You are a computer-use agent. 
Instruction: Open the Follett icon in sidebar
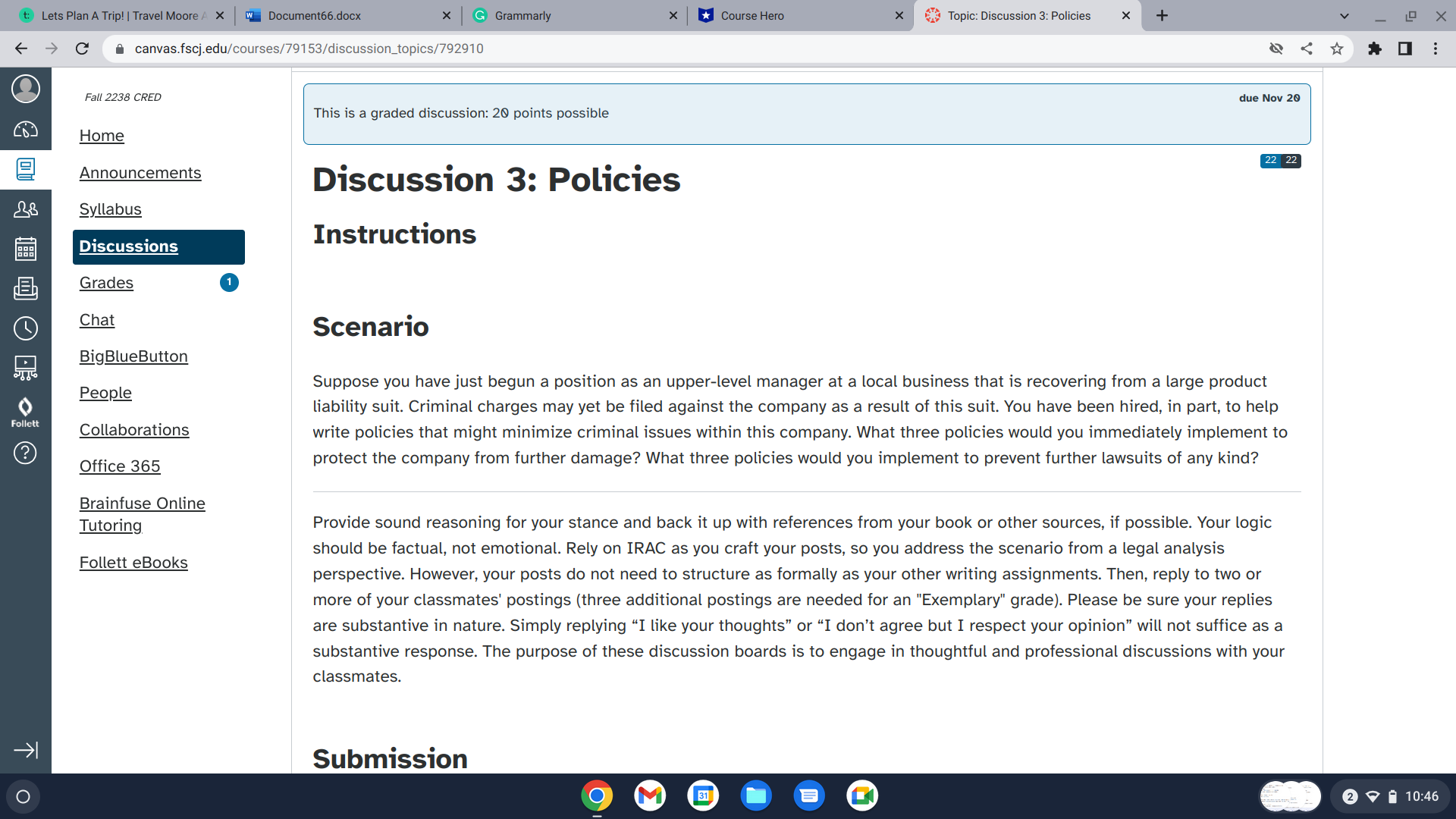click(25, 412)
